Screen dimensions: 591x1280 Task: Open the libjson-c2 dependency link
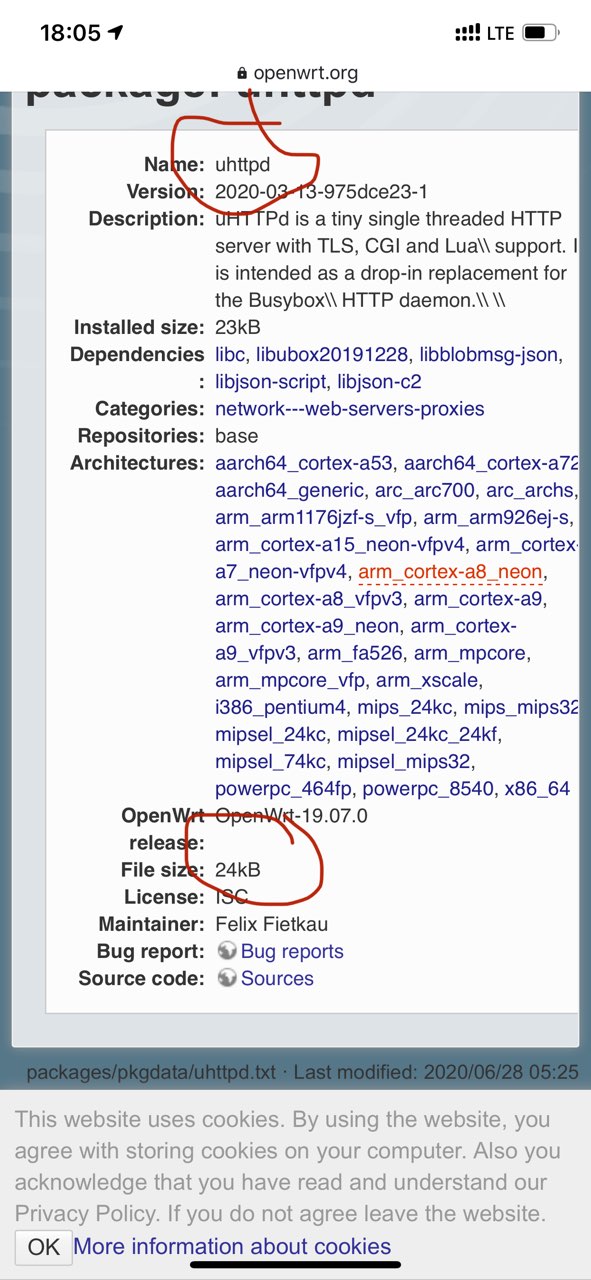[379, 382]
